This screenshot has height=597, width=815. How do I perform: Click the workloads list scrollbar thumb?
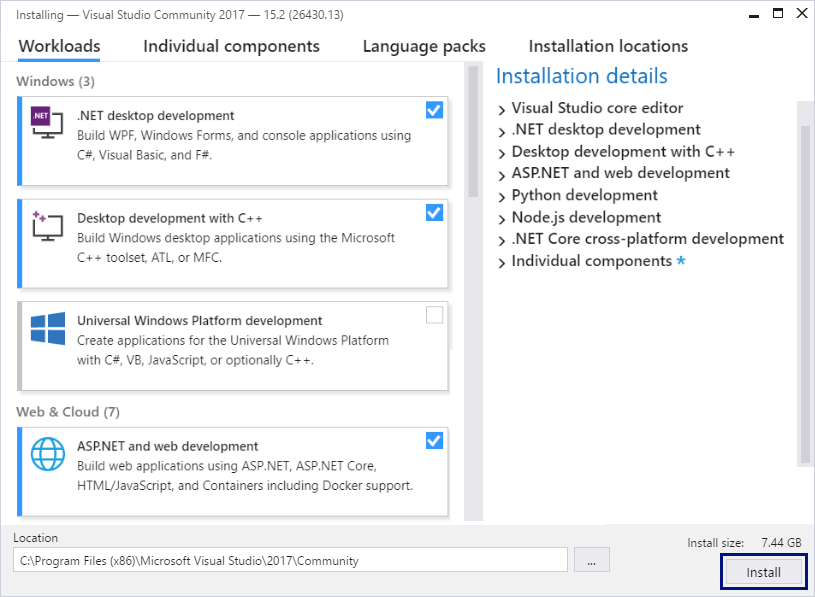pyautogui.click(x=473, y=131)
